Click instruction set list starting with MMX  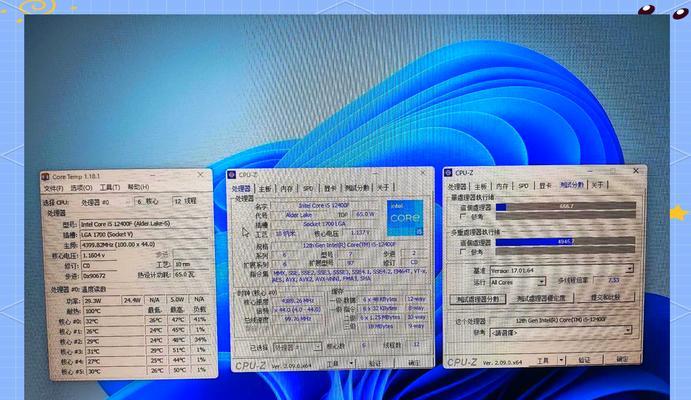click(x=349, y=276)
